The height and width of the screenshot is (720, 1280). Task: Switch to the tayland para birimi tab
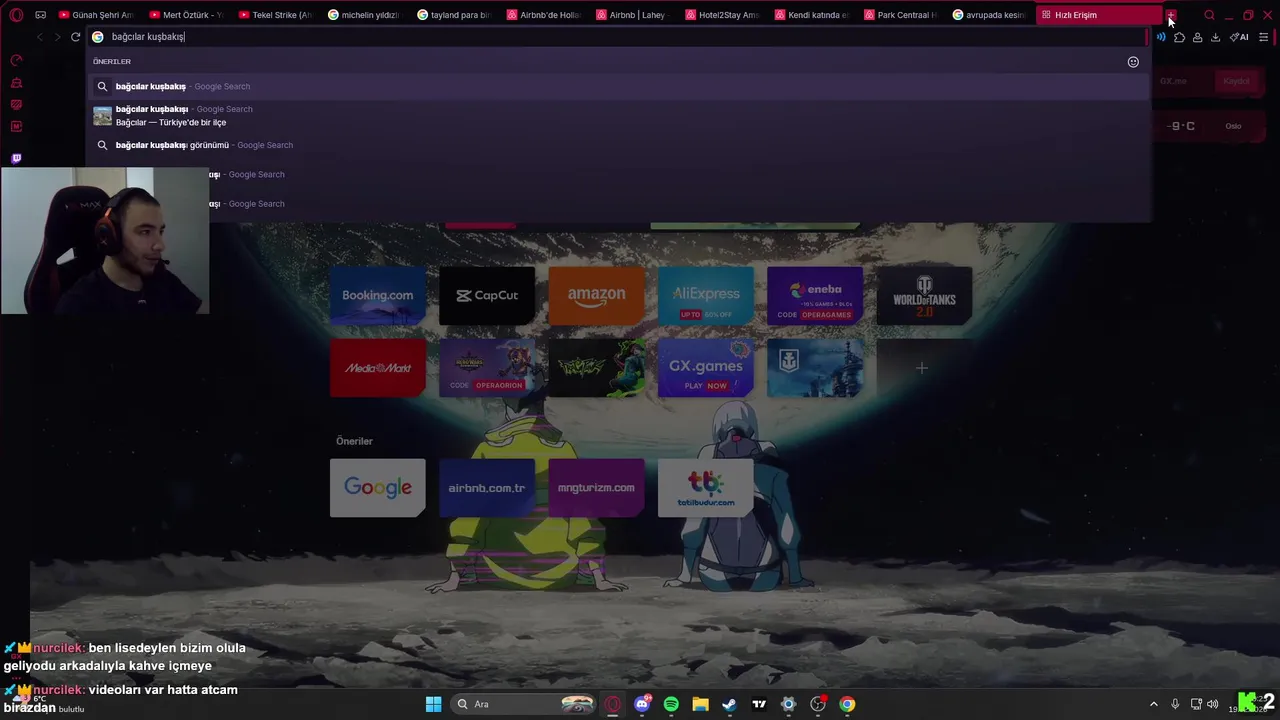click(455, 15)
